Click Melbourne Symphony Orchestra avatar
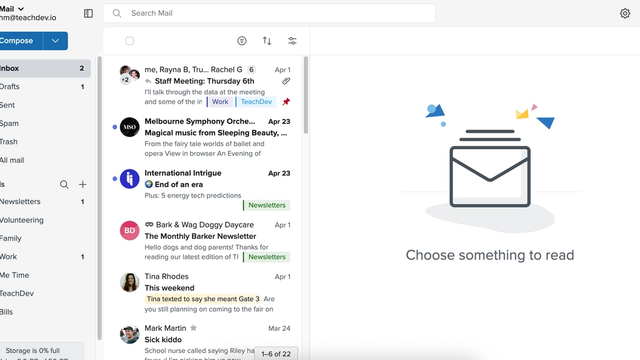Screen dimensions: 640x360 tap(129, 127)
